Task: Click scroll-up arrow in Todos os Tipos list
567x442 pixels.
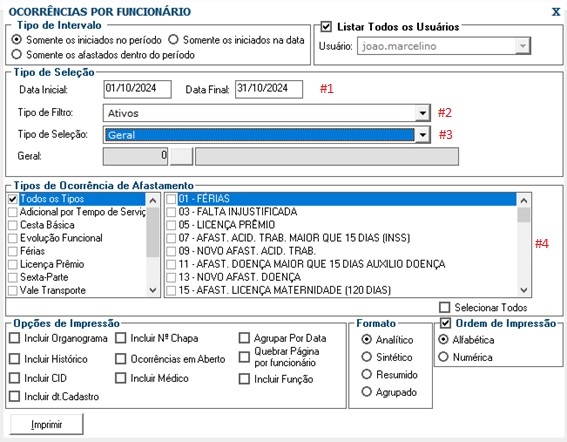Action: 153,200
